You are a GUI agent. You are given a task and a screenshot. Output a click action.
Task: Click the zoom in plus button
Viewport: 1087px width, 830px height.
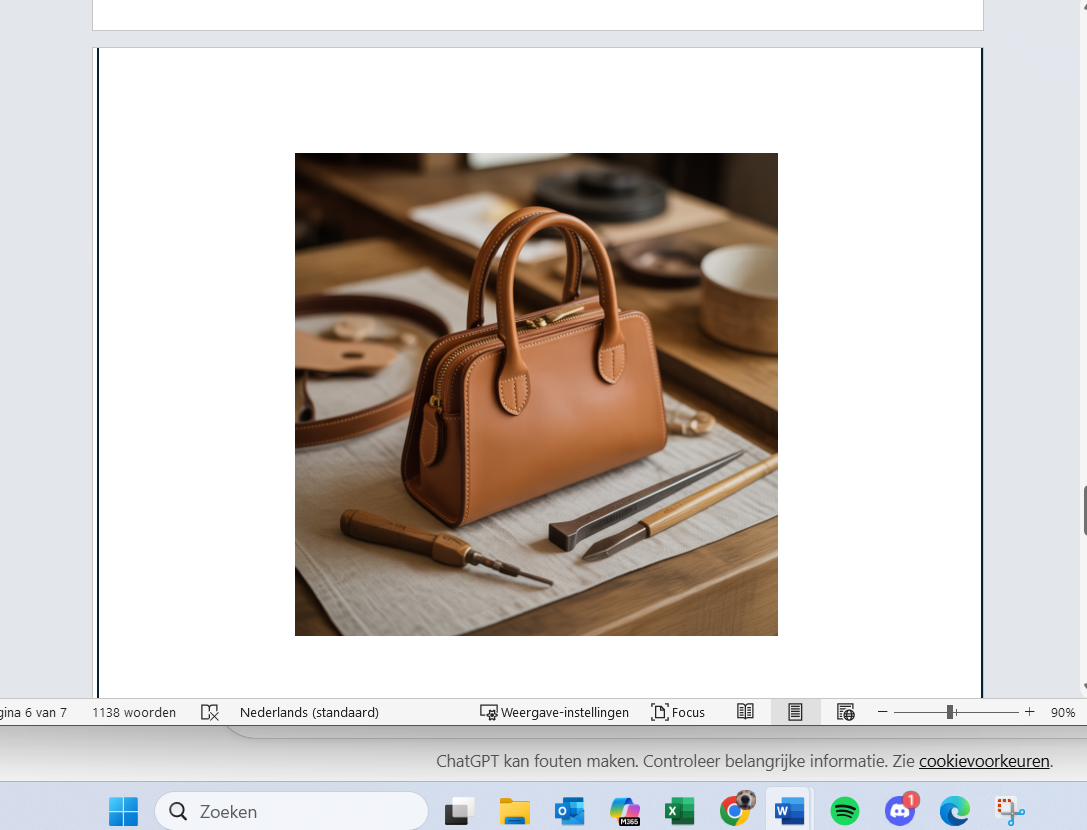[1029, 712]
